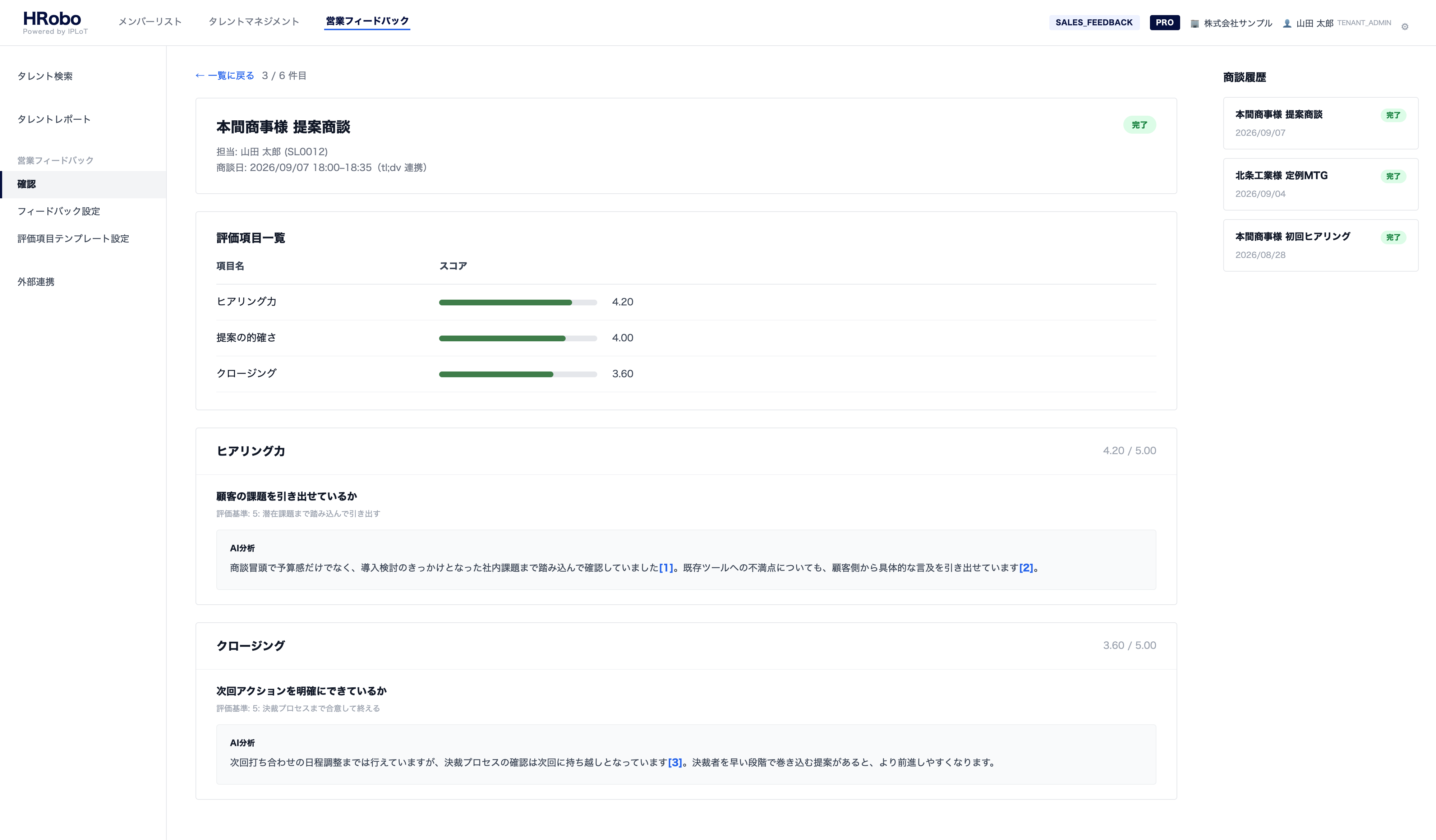Click the 4.00 score value

[x=622, y=338]
